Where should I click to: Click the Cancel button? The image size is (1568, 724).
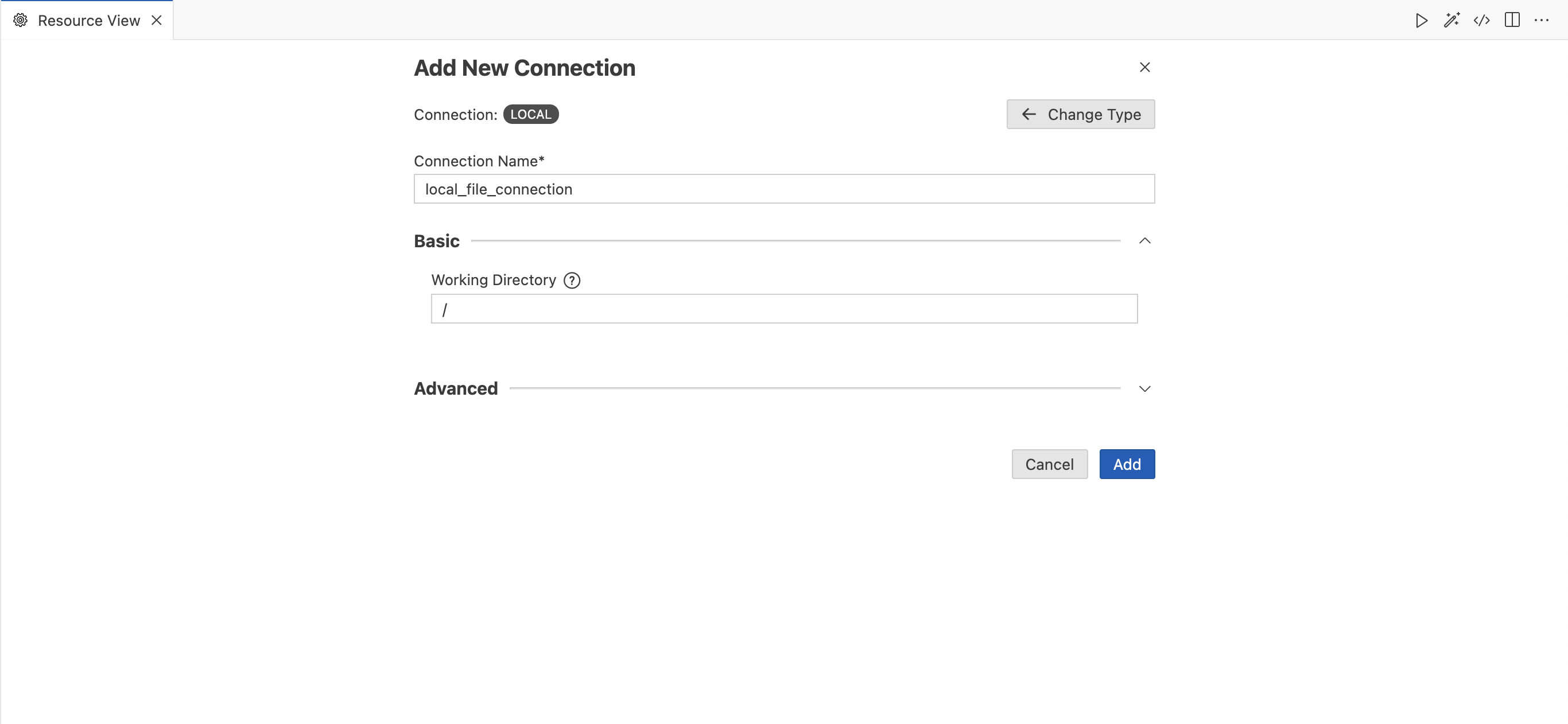1049,464
